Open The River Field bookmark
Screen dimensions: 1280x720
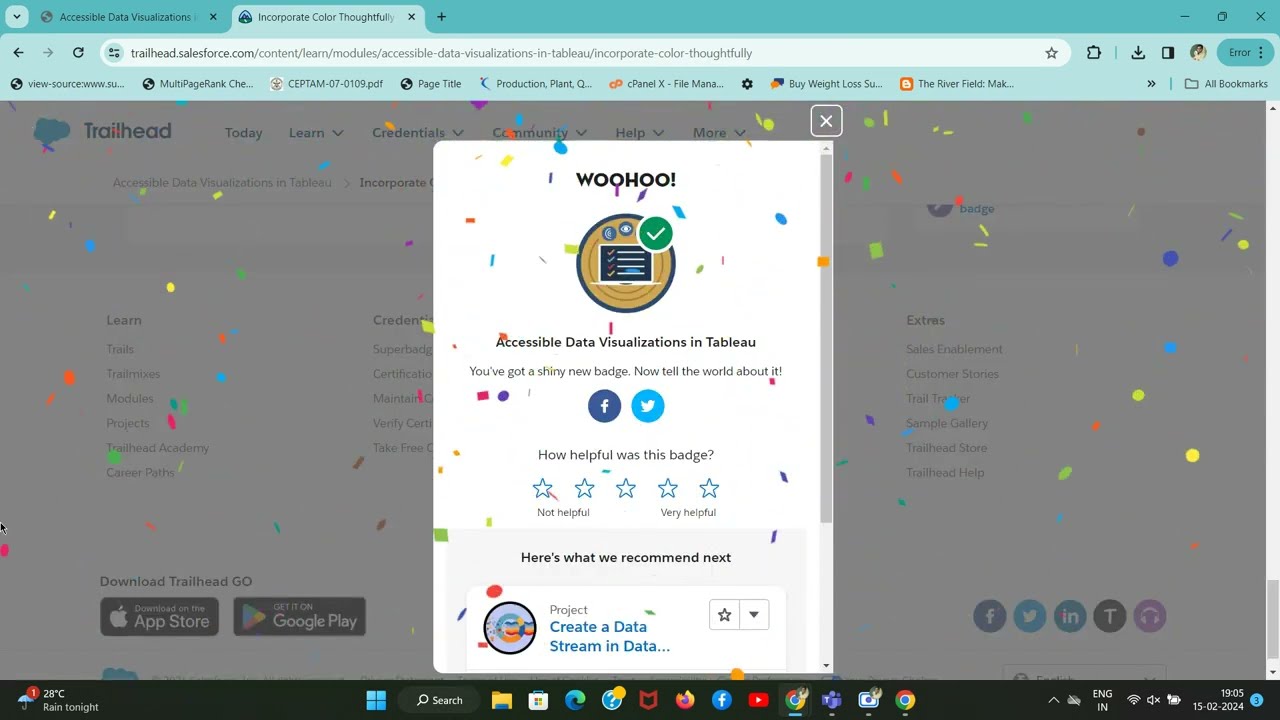point(957,84)
